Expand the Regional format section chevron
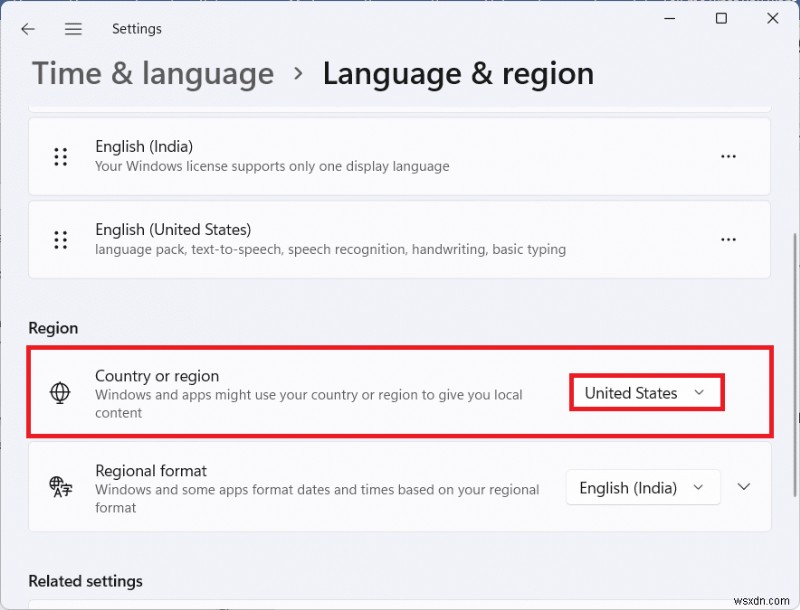This screenshot has height=610, width=800. click(x=744, y=487)
